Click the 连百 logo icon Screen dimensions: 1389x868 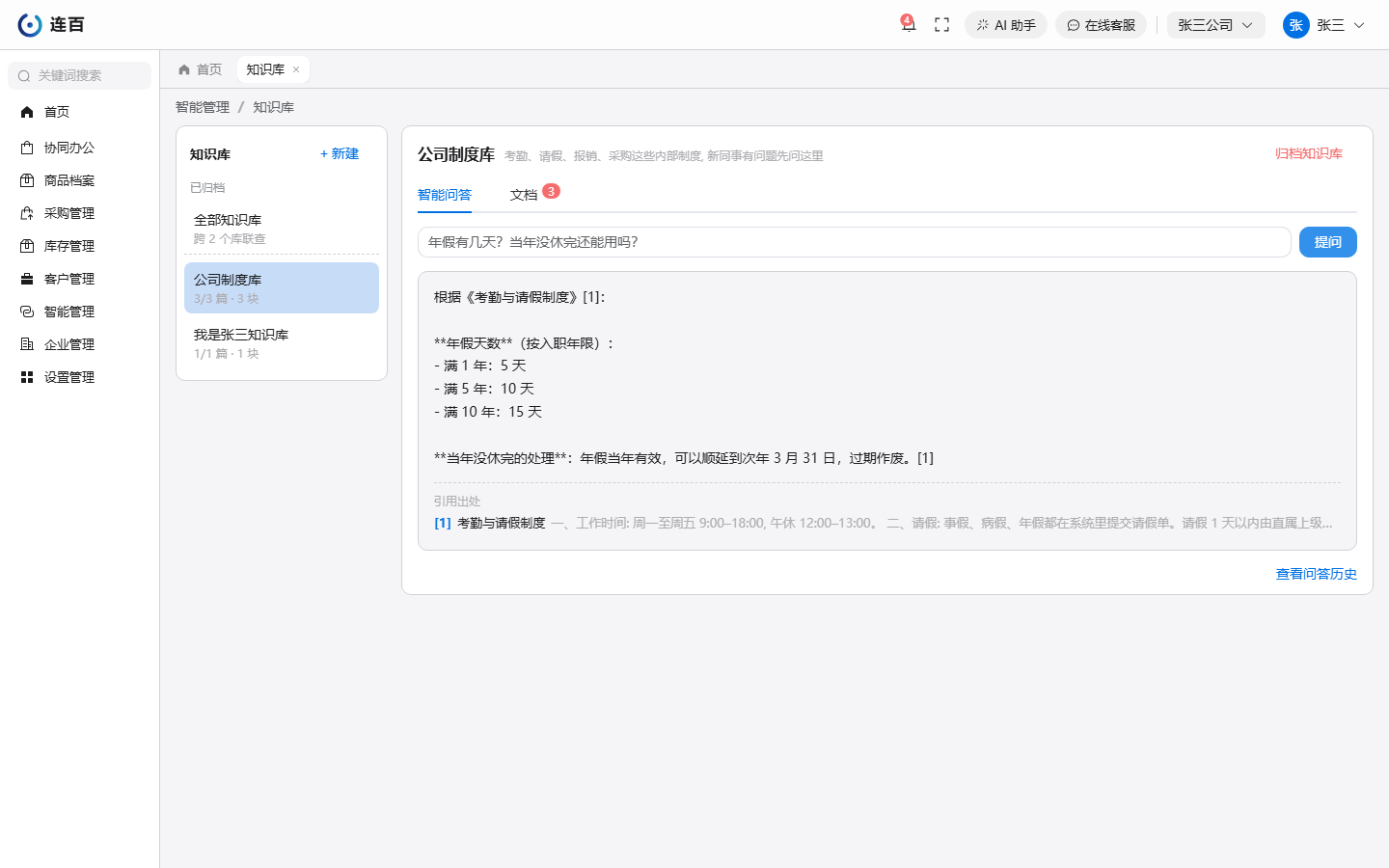(x=30, y=25)
